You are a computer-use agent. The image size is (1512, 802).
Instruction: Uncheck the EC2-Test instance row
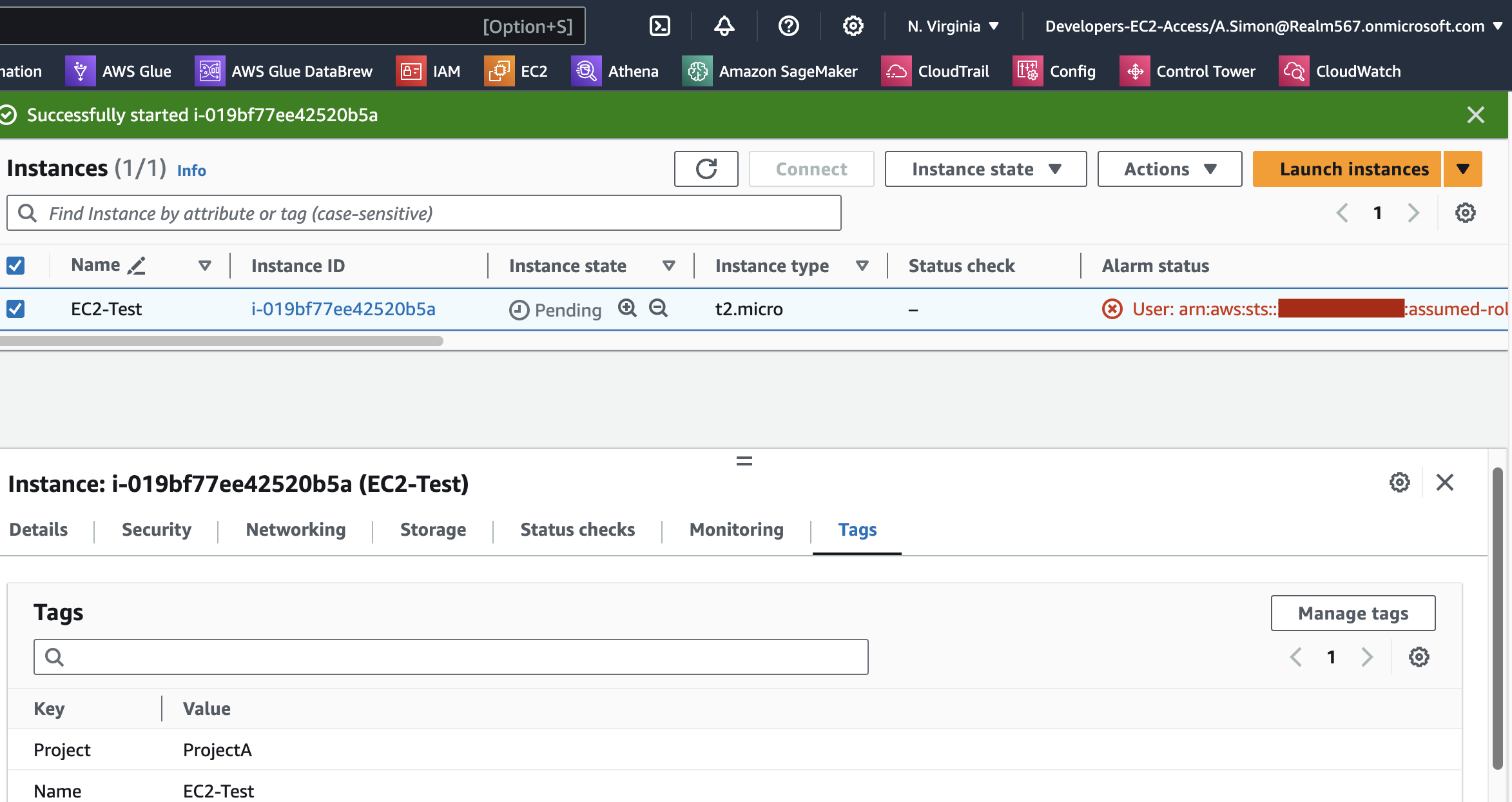pos(15,309)
